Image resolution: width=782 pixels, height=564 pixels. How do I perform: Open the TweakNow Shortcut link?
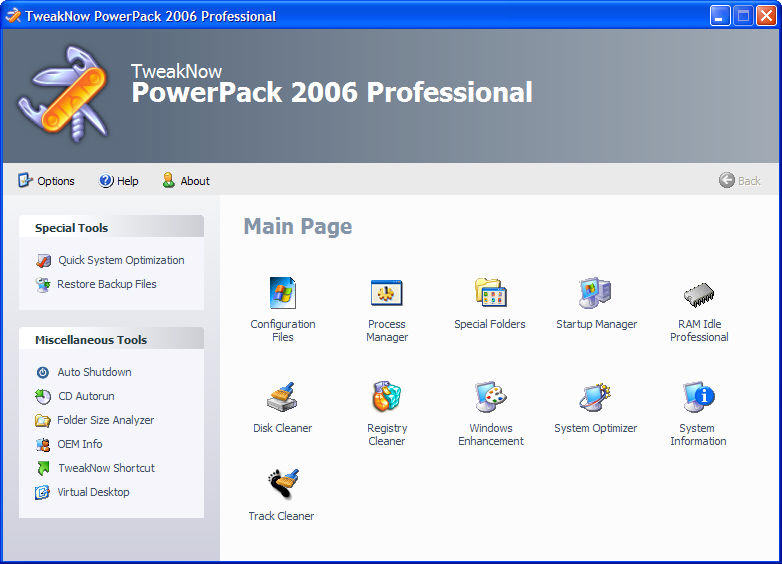pos(107,468)
